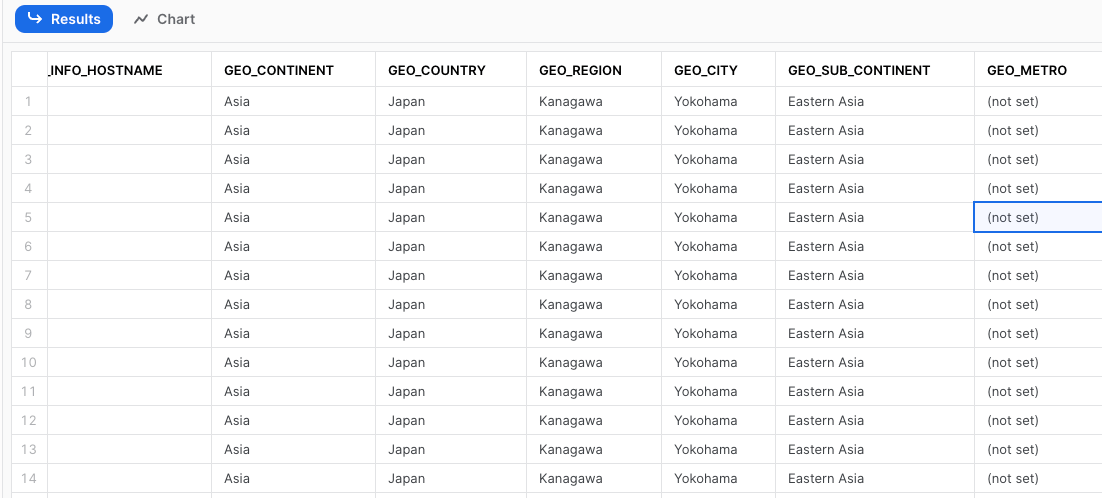Select row number 5
This screenshot has width=1102, height=498.
(x=29, y=218)
